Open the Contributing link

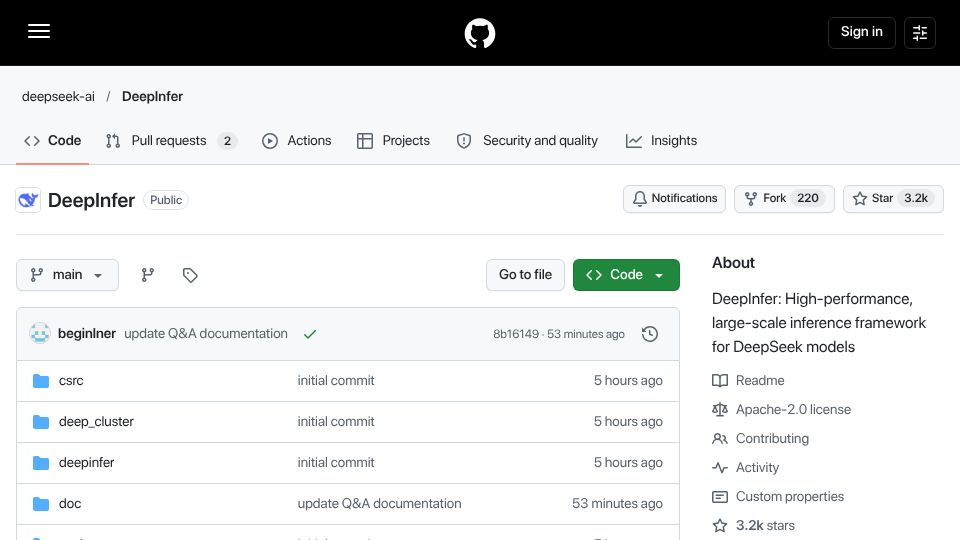pyautogui.click(x=772, y=438)
